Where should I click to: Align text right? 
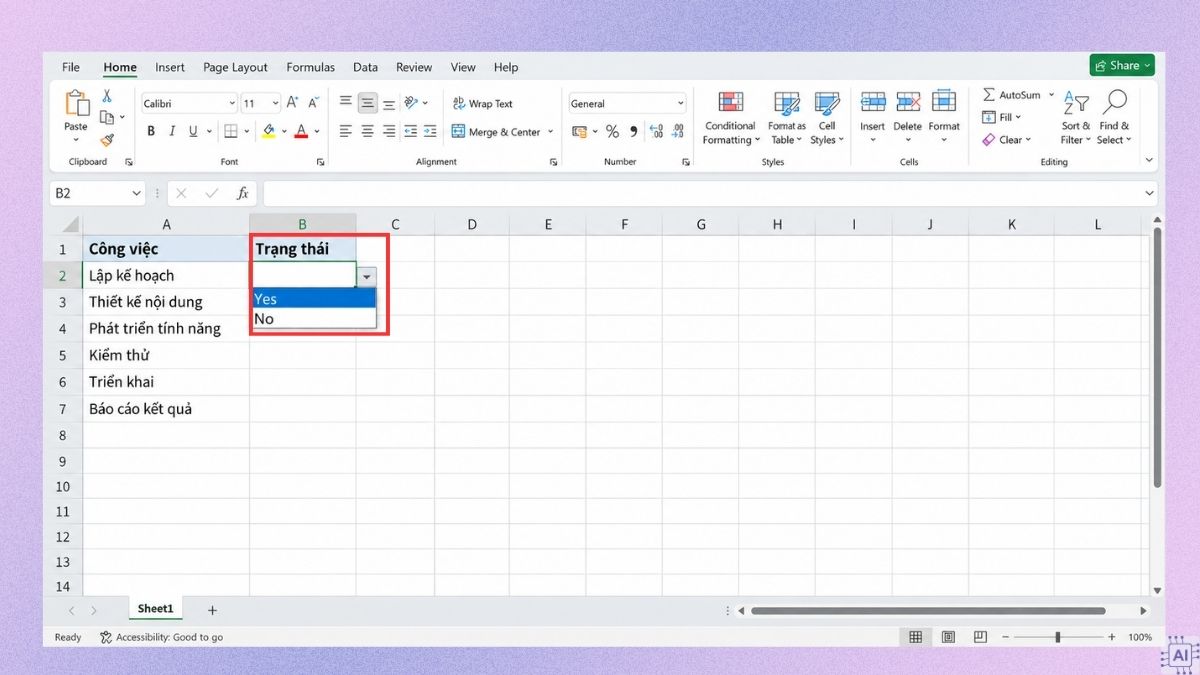pos(388,131)
